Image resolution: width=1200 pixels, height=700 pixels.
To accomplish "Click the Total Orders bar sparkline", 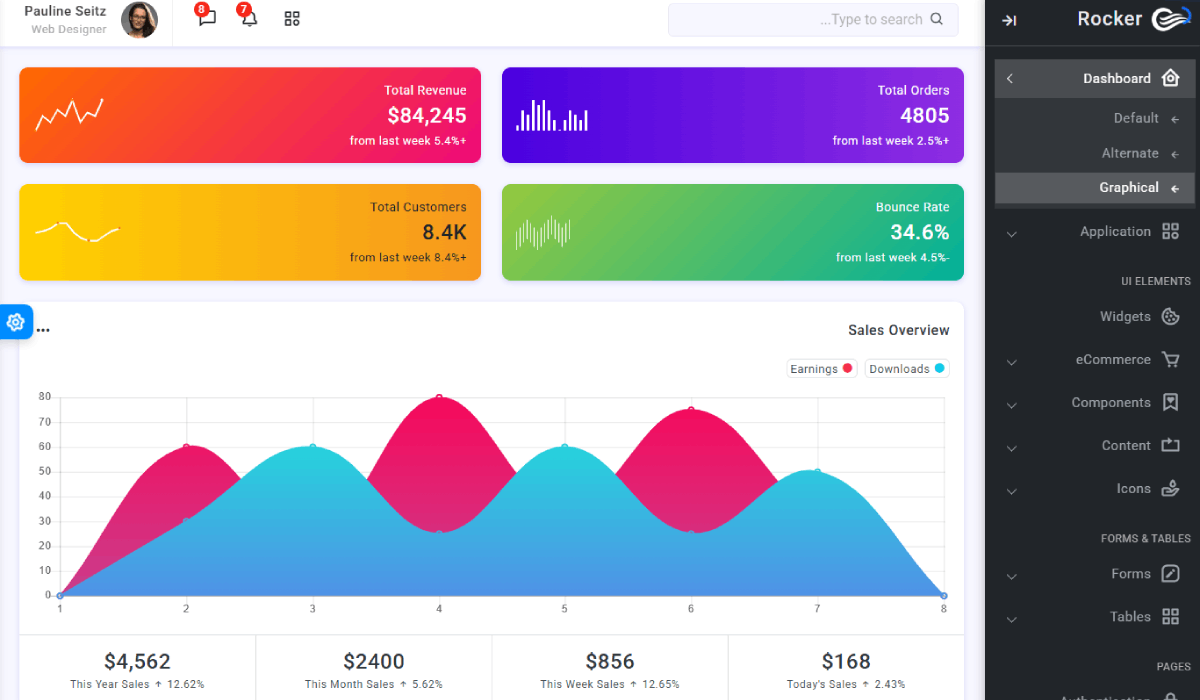I will (x=552, y=115).
